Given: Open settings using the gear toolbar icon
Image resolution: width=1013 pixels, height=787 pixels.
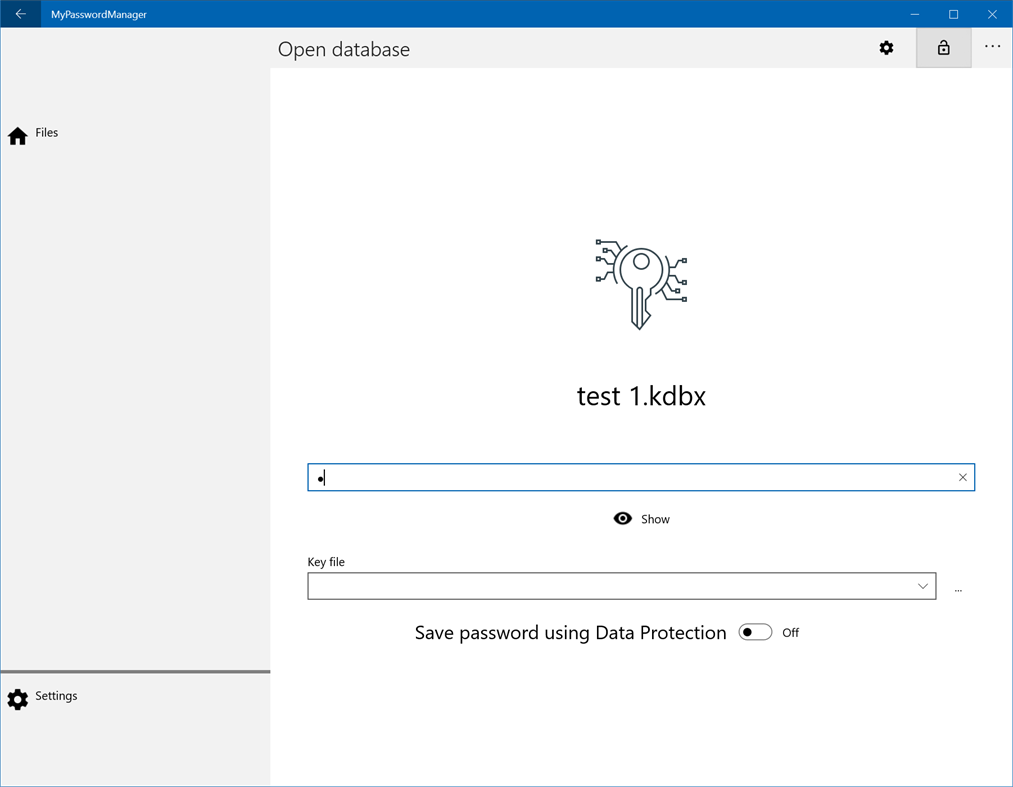Looking at the screenshot, I should 886,47.
